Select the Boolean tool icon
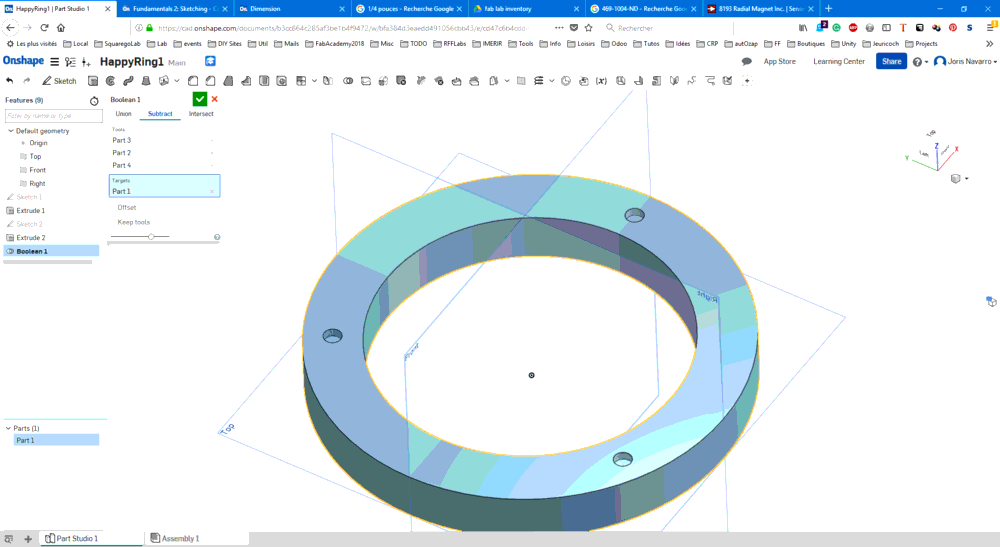1000x547 pixels. point(348,81)
